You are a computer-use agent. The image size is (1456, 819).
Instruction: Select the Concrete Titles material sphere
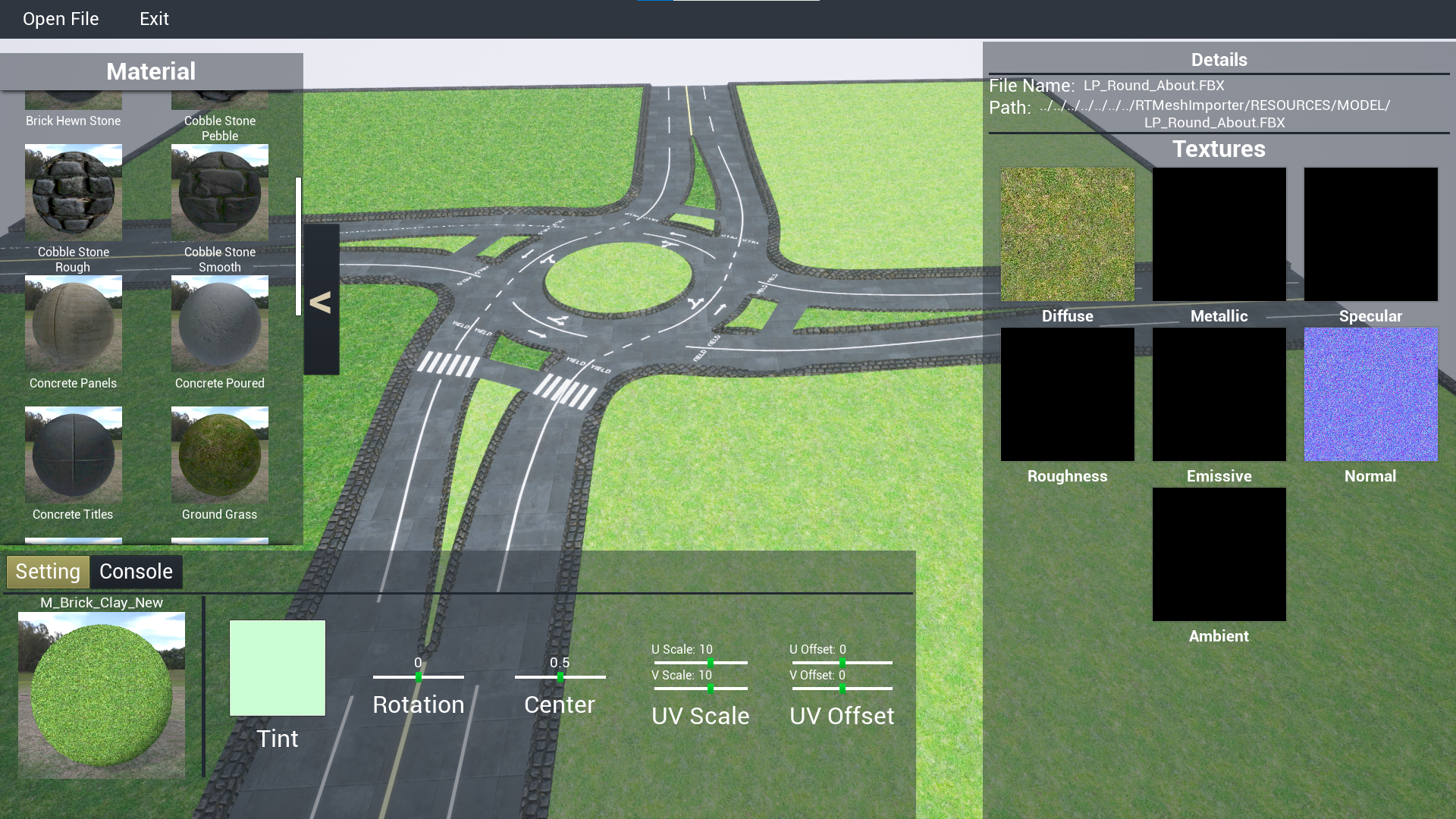click(x=73, y=454)
